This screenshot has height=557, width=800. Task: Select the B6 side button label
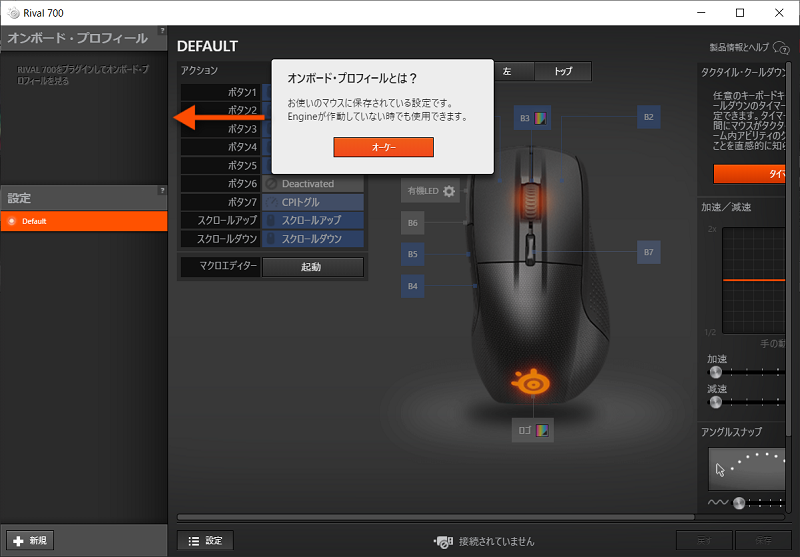coord(412,223)
